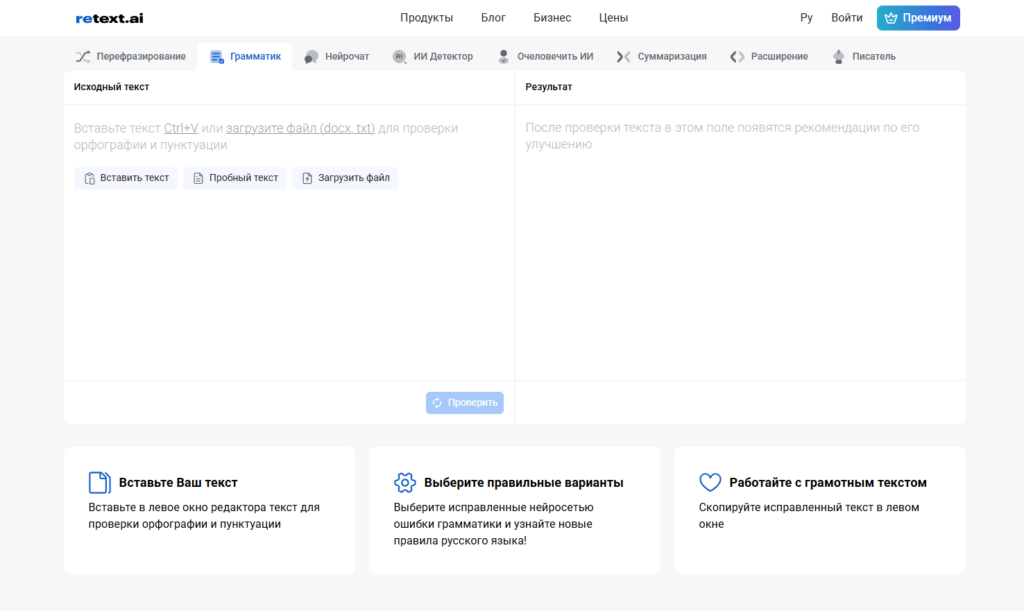1024x611 pixels.
Task: Click the Суммаризация arrows icon
Action: click(x=623, y=57)
